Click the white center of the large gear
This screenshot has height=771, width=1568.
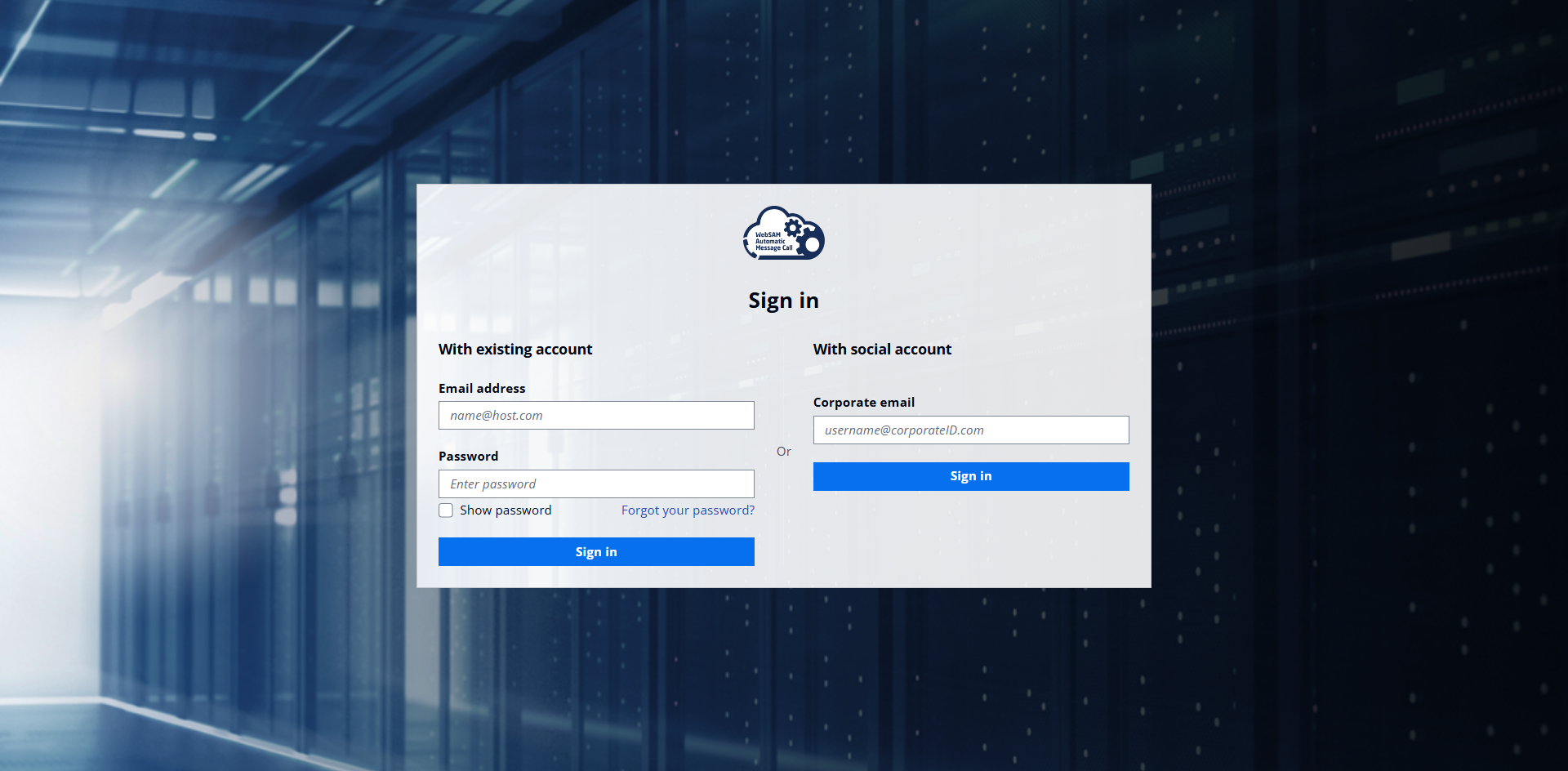click(812, 244)
